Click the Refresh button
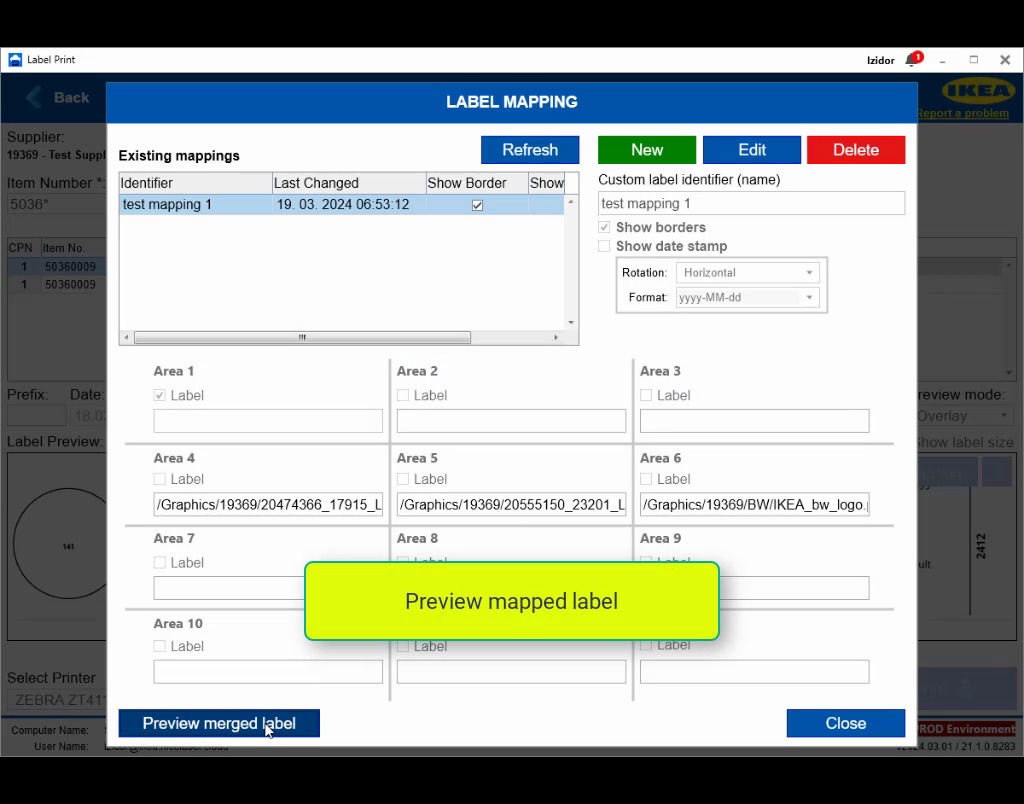Image resolution: width=1024 pixels, height=804 pixels. tap(530, 150)
